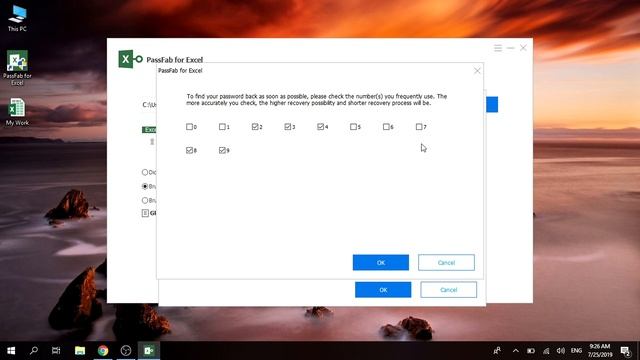The width and height of the screenshot is (640, 360).
Task: Launch File Explorer from taskbar
Action: tap(80, 351)
